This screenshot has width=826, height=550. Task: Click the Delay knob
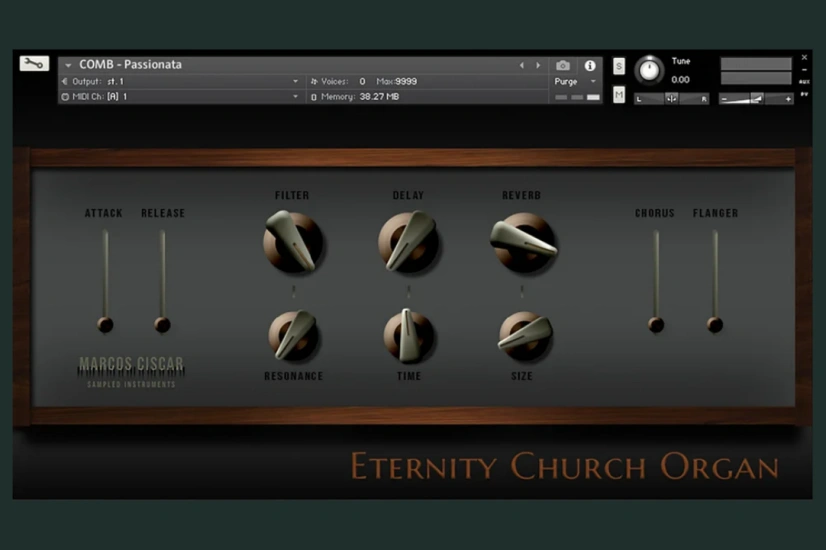(408, 242)
